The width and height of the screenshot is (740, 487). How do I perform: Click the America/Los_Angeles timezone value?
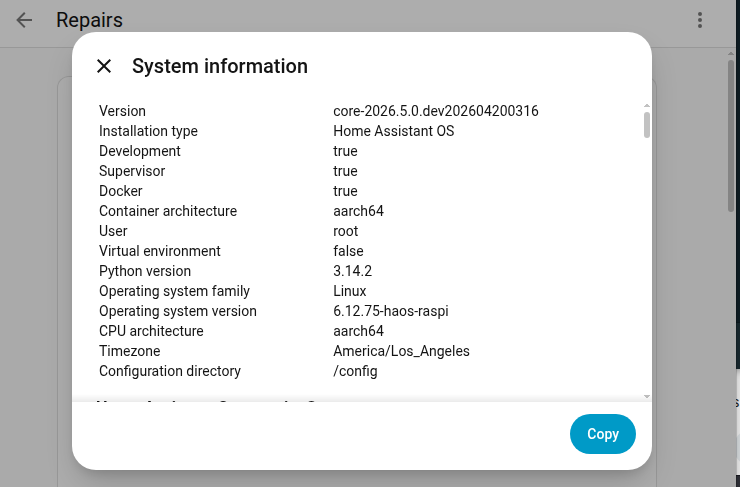click(401, 351)
